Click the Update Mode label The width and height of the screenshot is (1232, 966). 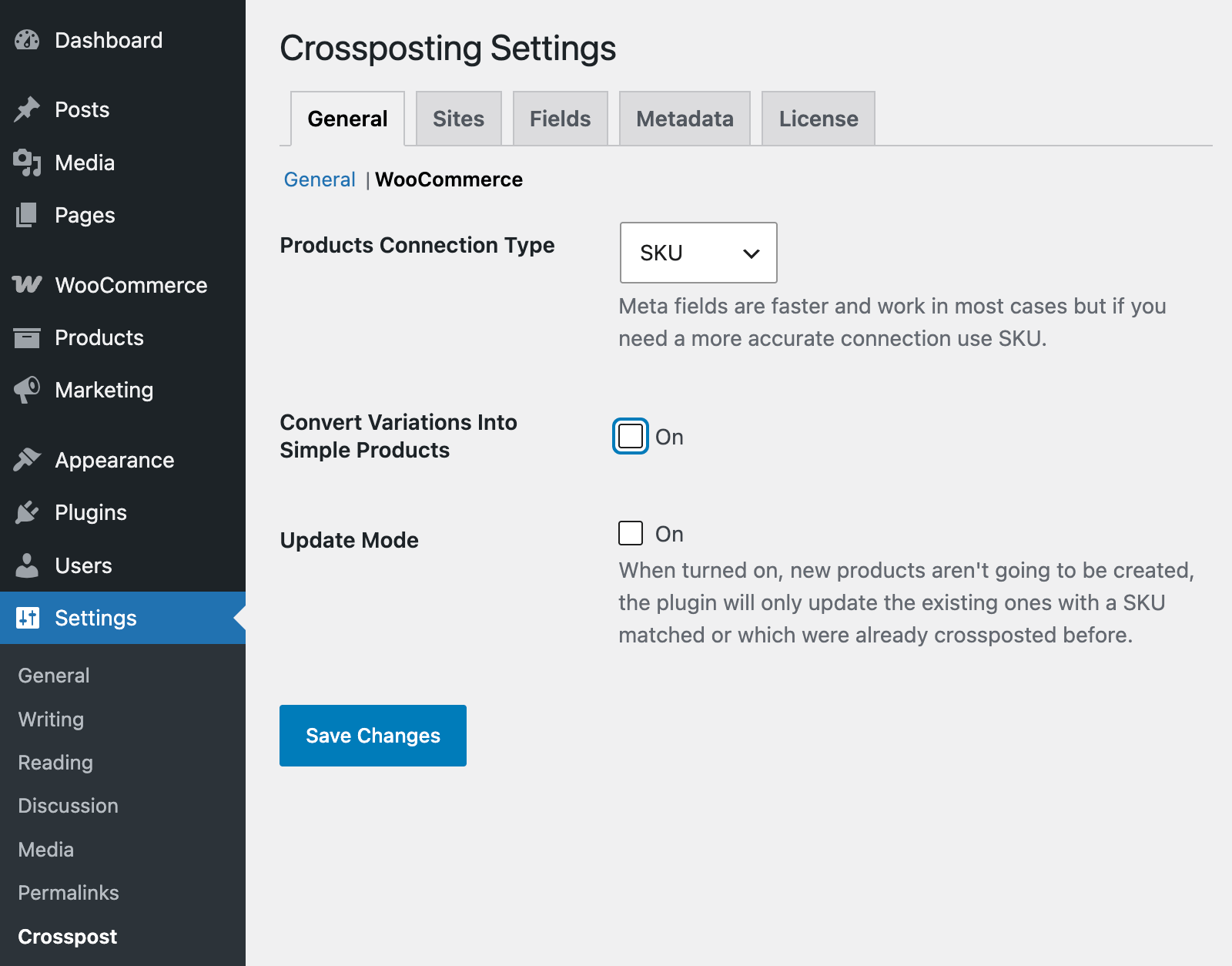(350, 540)
